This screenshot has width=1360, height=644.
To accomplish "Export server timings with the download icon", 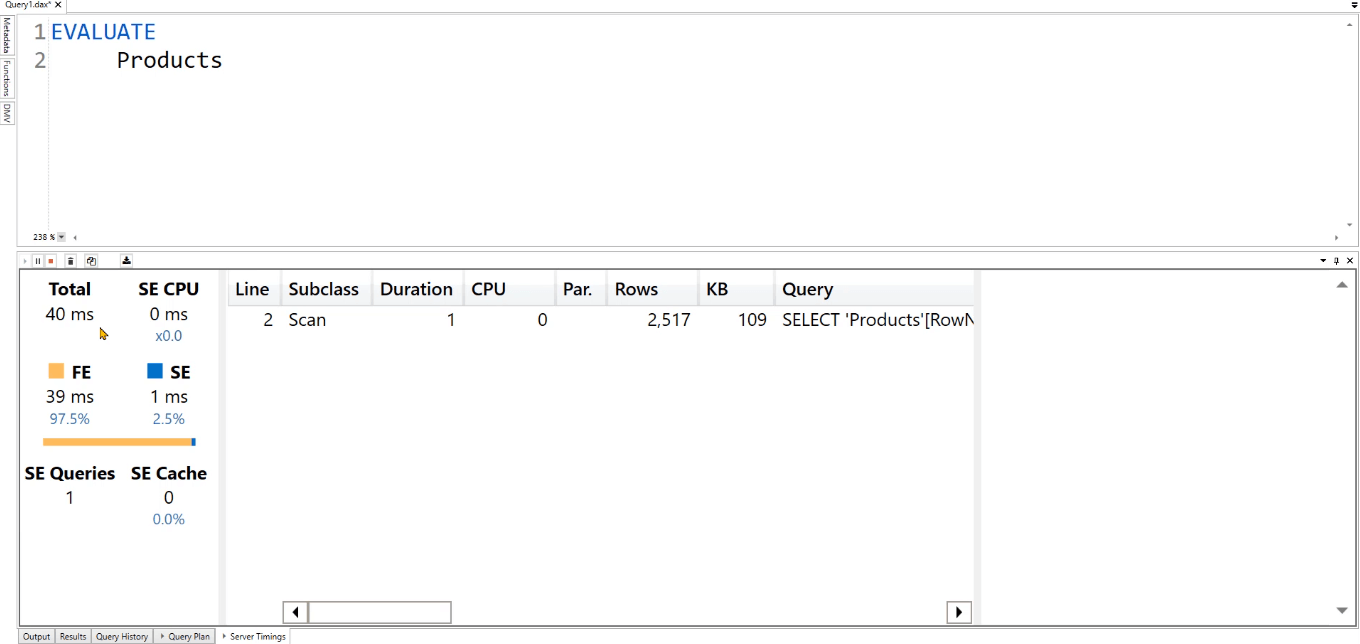I will click(127, 261).
